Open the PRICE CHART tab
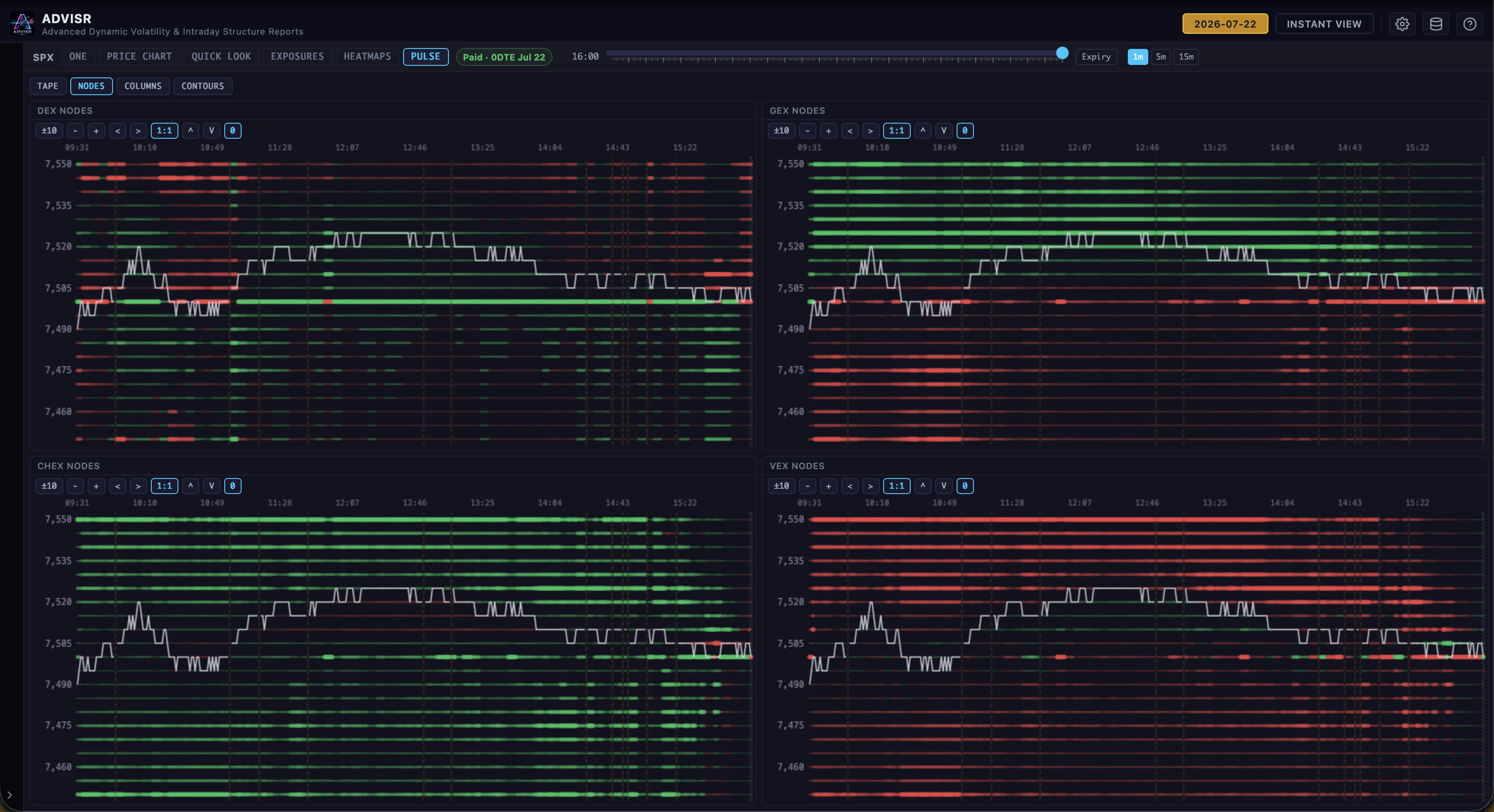Screen dimensions: 1494x812 (139, 57)
